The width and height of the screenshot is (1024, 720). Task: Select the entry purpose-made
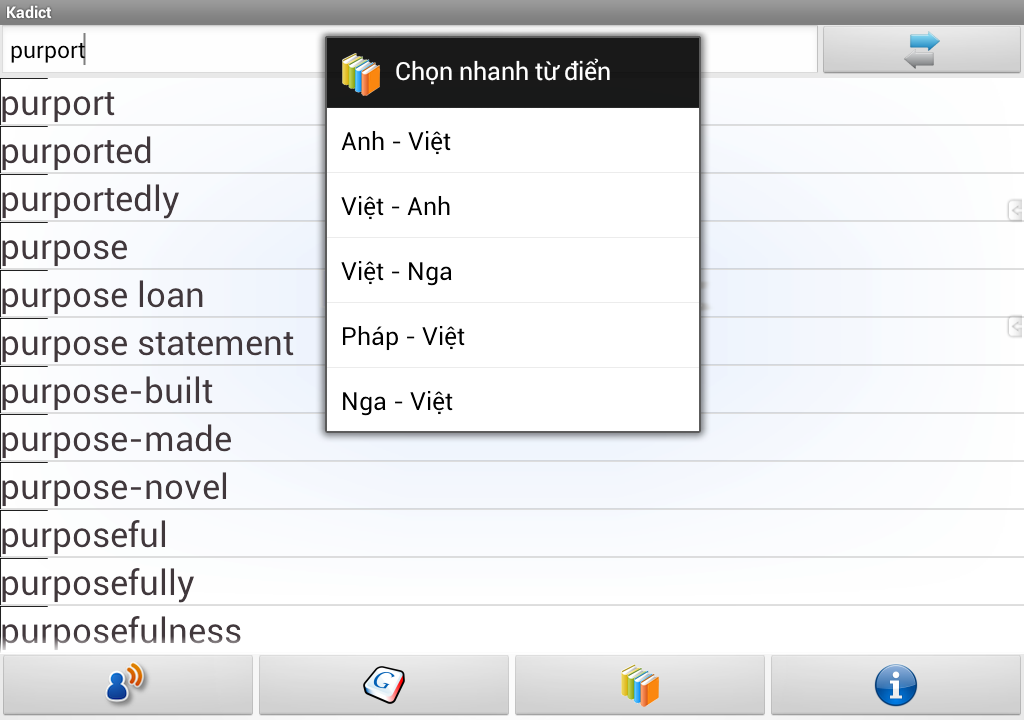coord(512,438)
